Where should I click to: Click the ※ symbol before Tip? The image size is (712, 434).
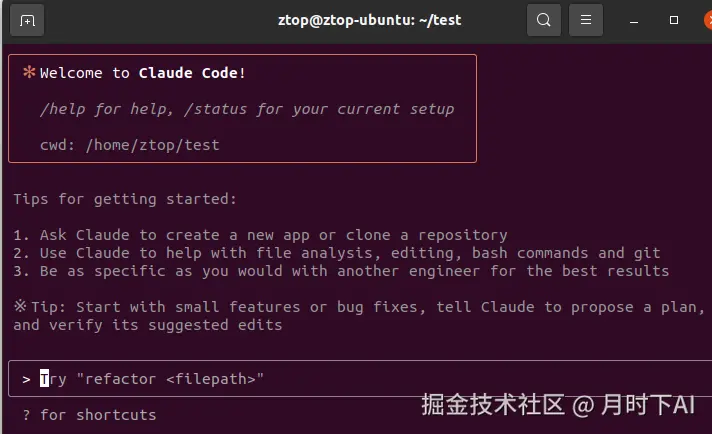click(x=20, y=307)
